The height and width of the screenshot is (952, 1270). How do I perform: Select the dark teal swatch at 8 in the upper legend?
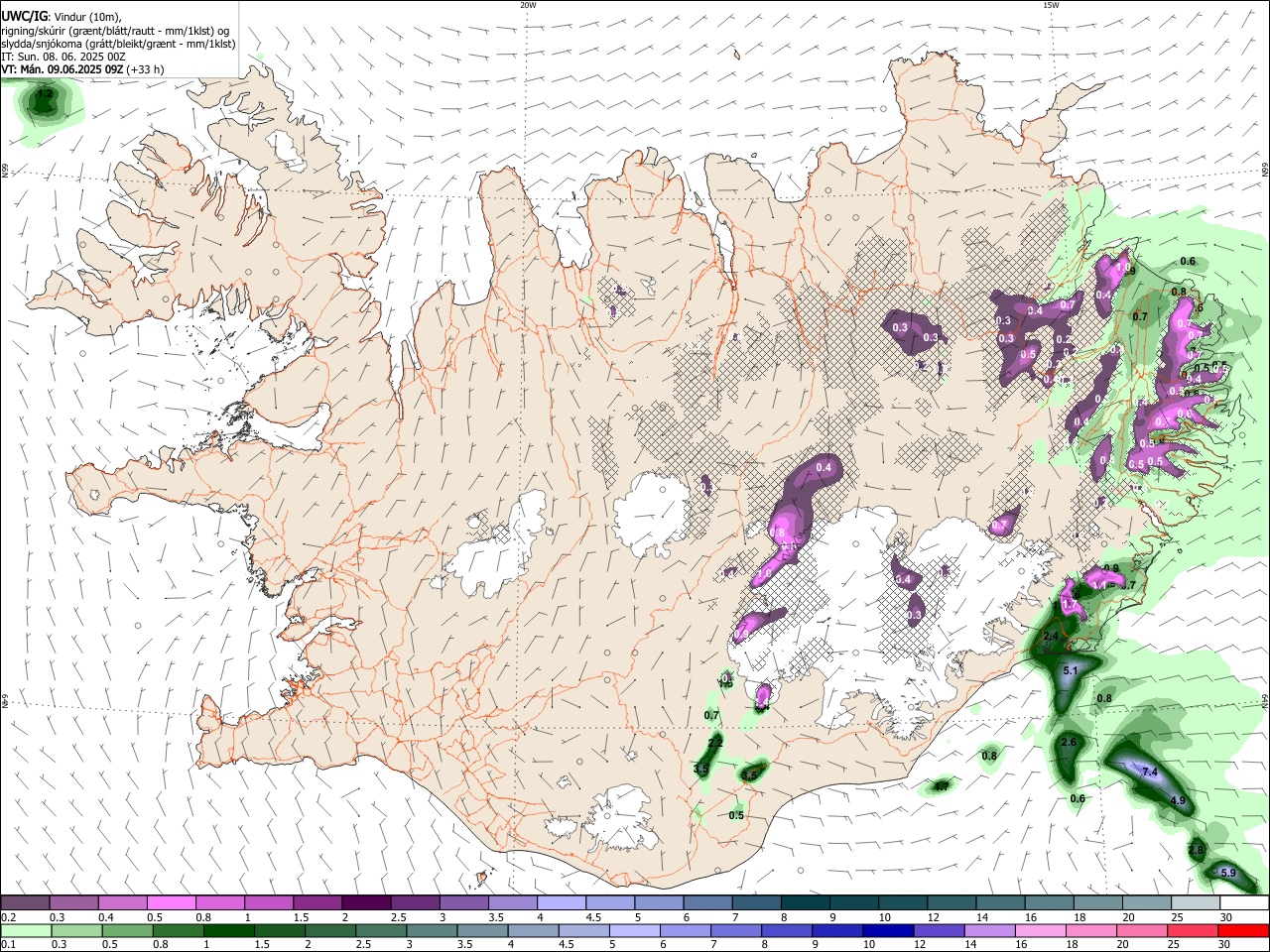click(x=806, y=903)
